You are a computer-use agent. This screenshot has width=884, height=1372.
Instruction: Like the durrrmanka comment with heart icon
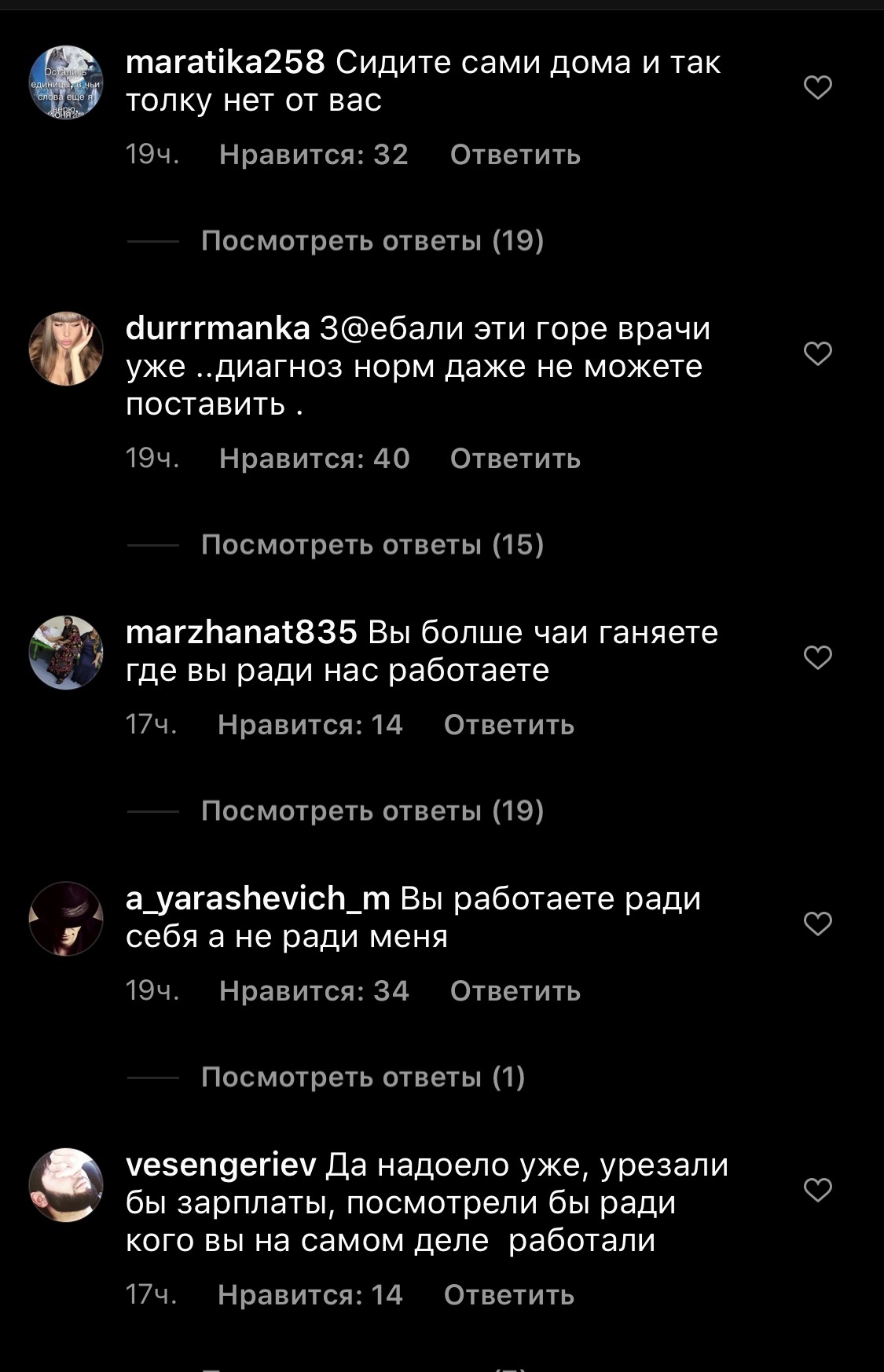[x=818, y=353]
